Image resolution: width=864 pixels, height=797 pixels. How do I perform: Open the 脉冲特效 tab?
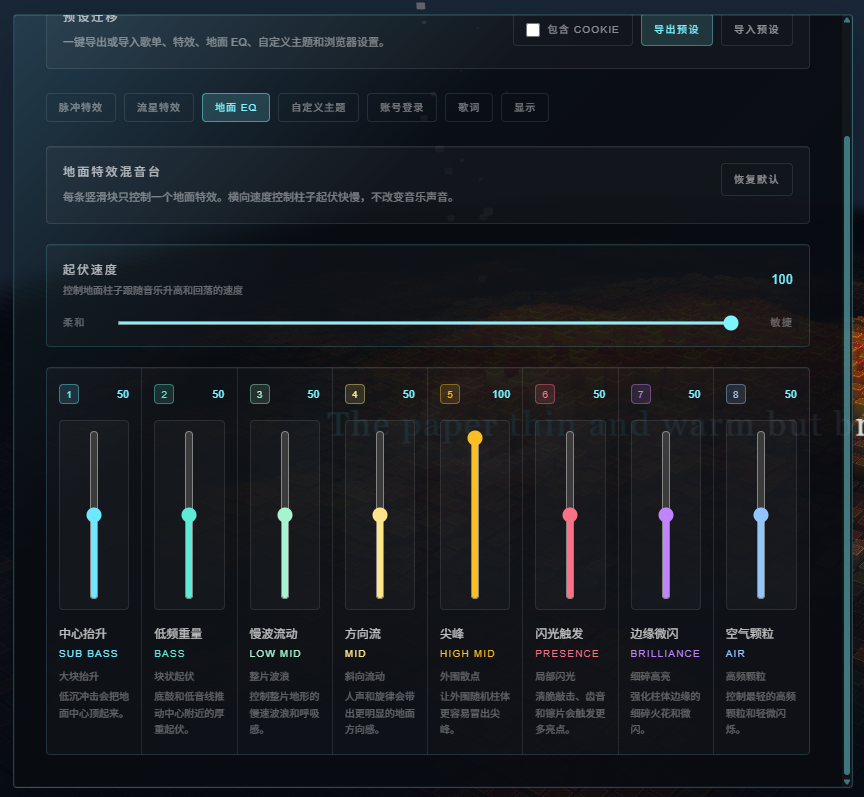81,107
